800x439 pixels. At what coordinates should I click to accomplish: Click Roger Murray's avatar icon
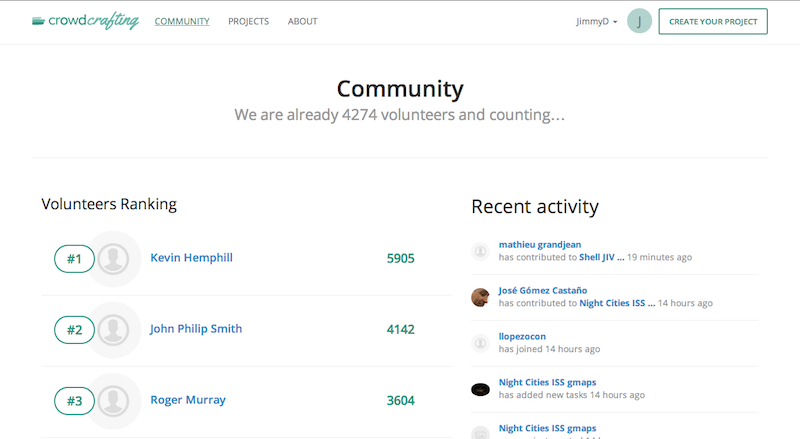(x=113, y=401)
